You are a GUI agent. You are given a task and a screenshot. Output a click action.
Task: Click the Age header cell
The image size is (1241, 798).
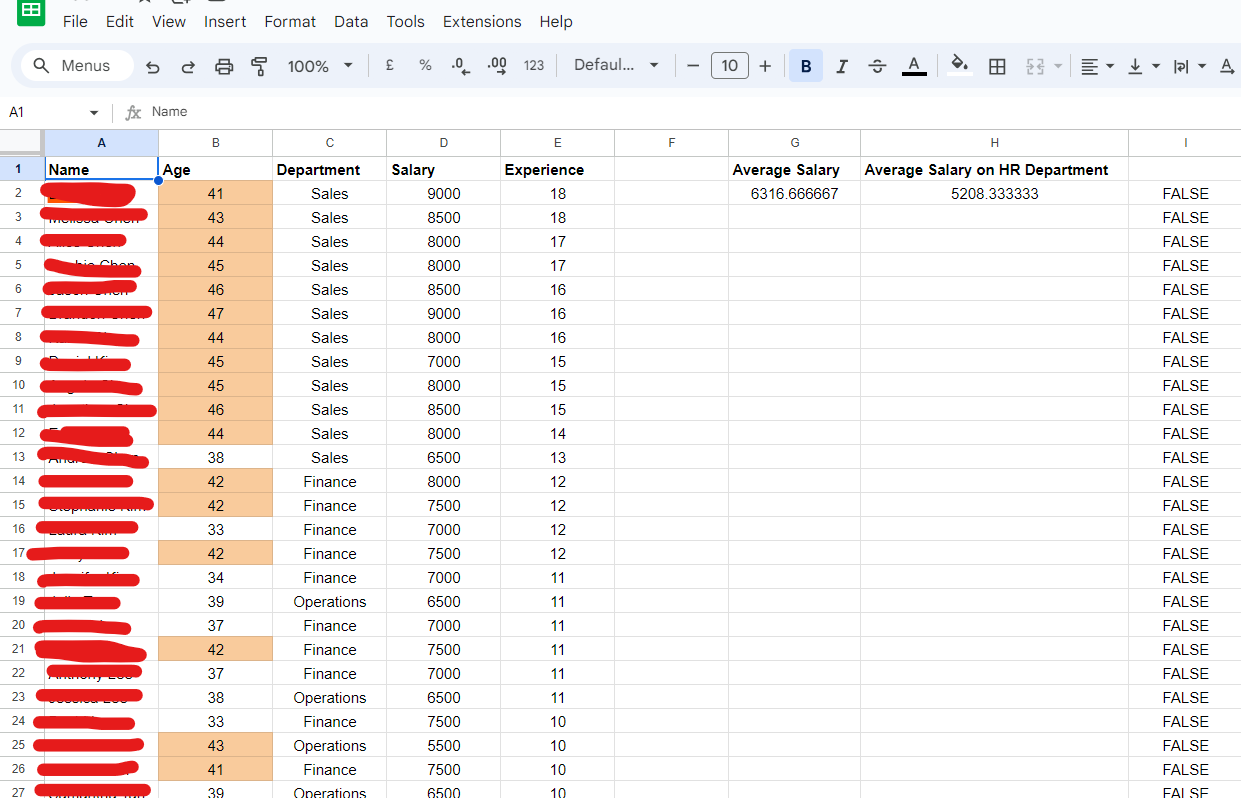[215, 169]
